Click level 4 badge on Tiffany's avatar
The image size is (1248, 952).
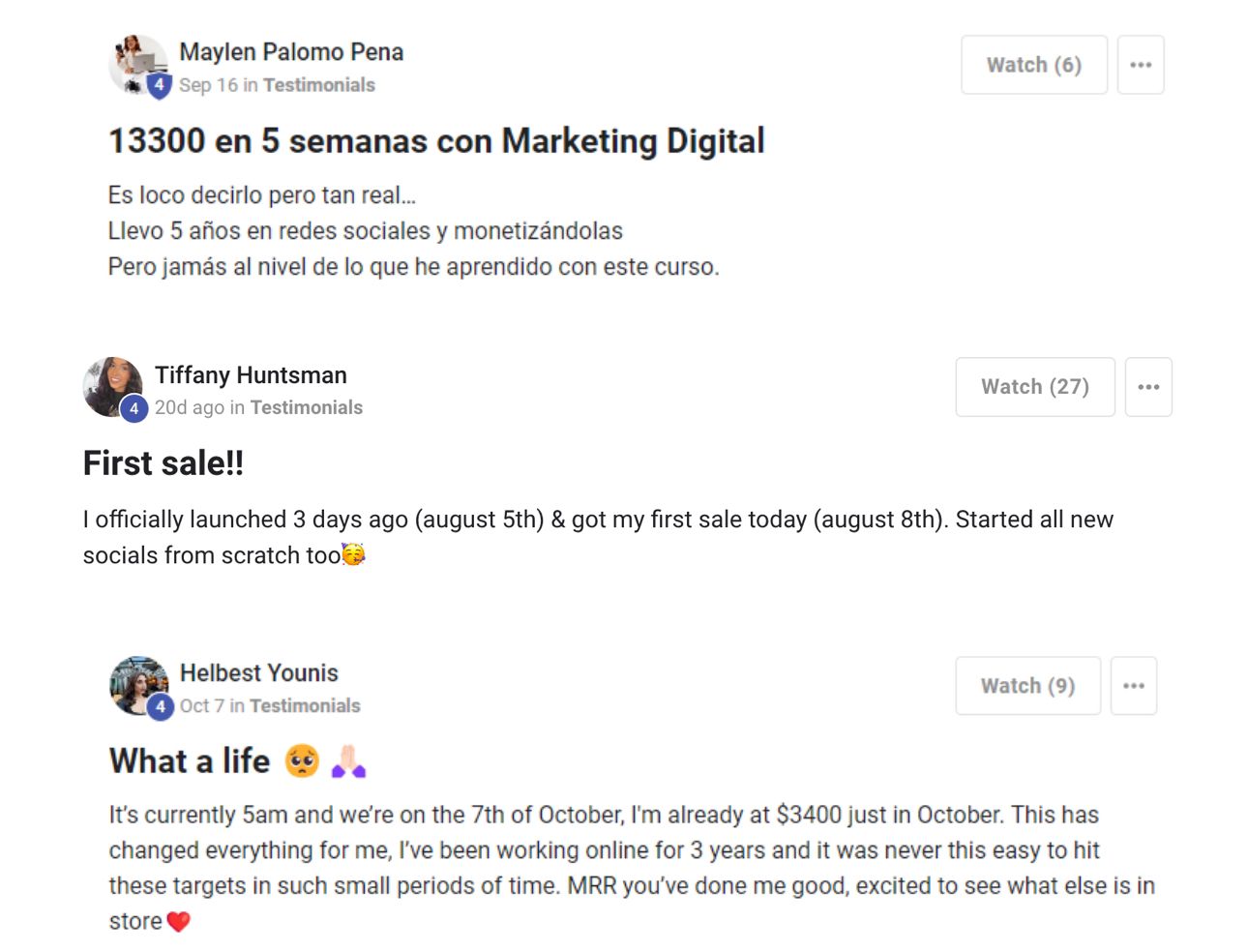coord(134,408)
